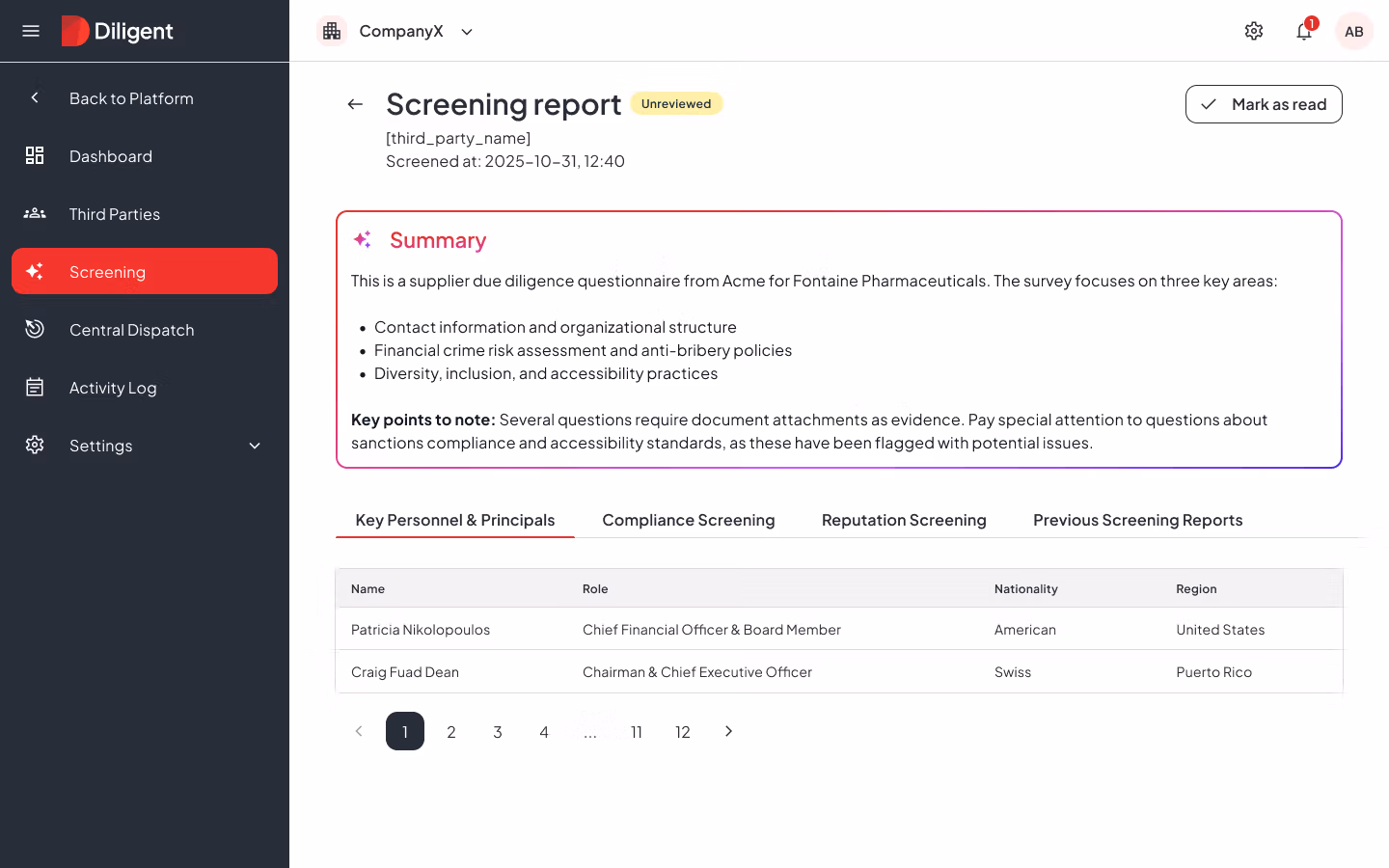Go to the next pagination page arrow
This screenshot has width=1389, height=868.
click(729, 731)
